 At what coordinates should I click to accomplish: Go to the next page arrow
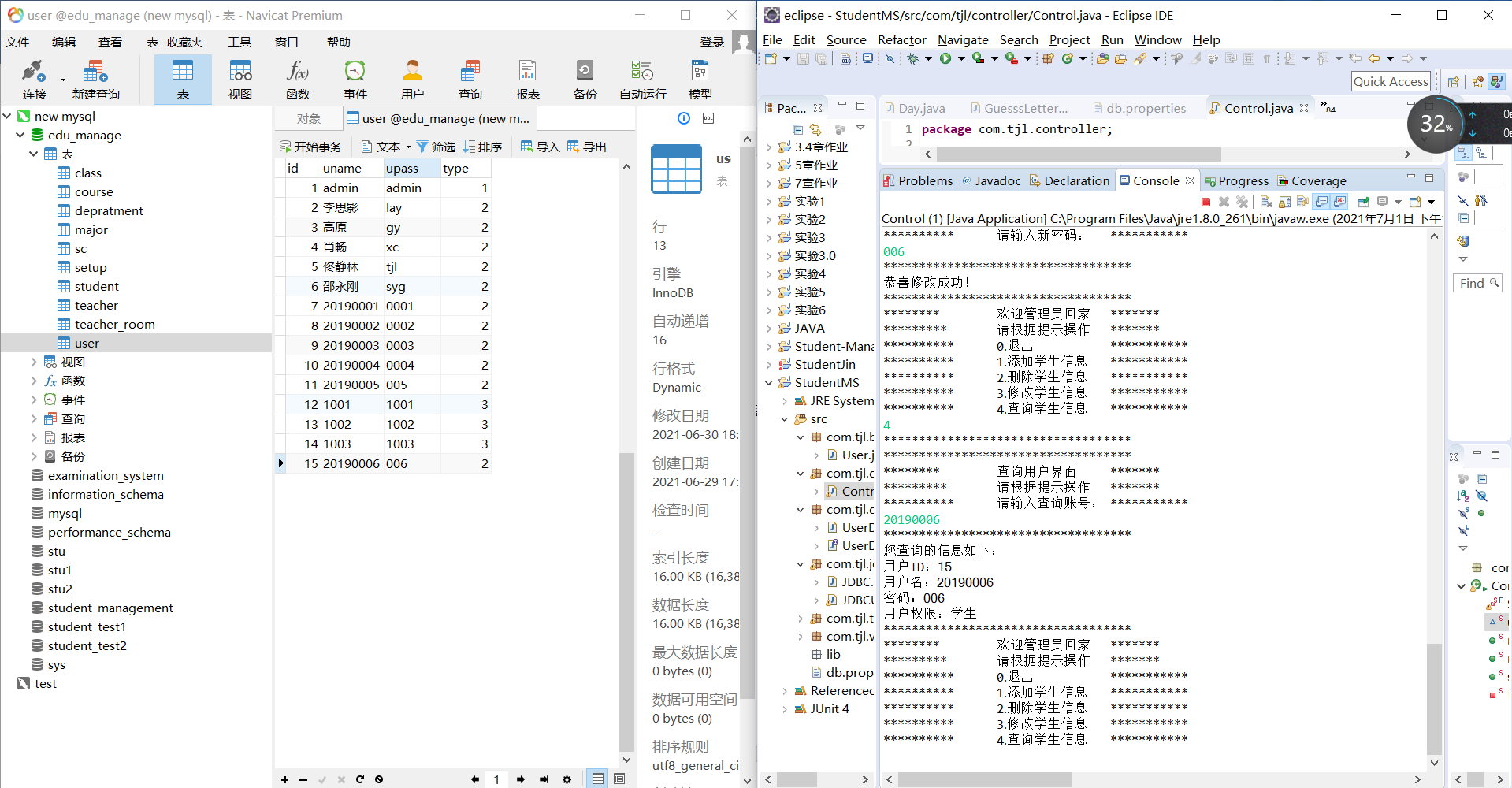(521, 779)
